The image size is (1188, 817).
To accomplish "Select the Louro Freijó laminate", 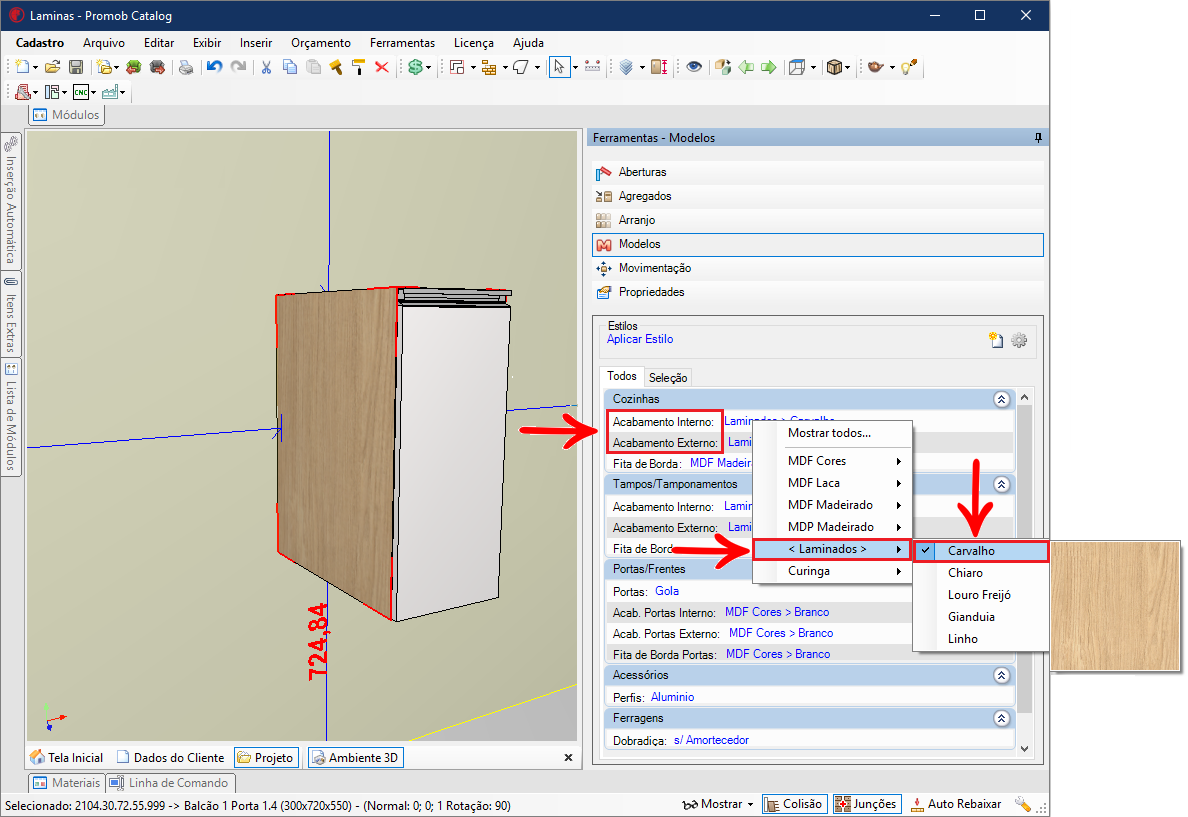I will (x=981, y=595).
